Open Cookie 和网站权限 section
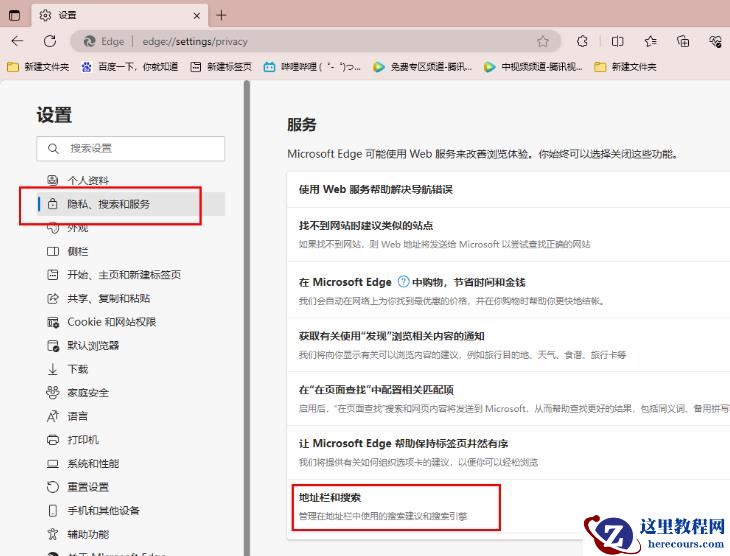Screen dimensions: 730x556 click(131, 322)
